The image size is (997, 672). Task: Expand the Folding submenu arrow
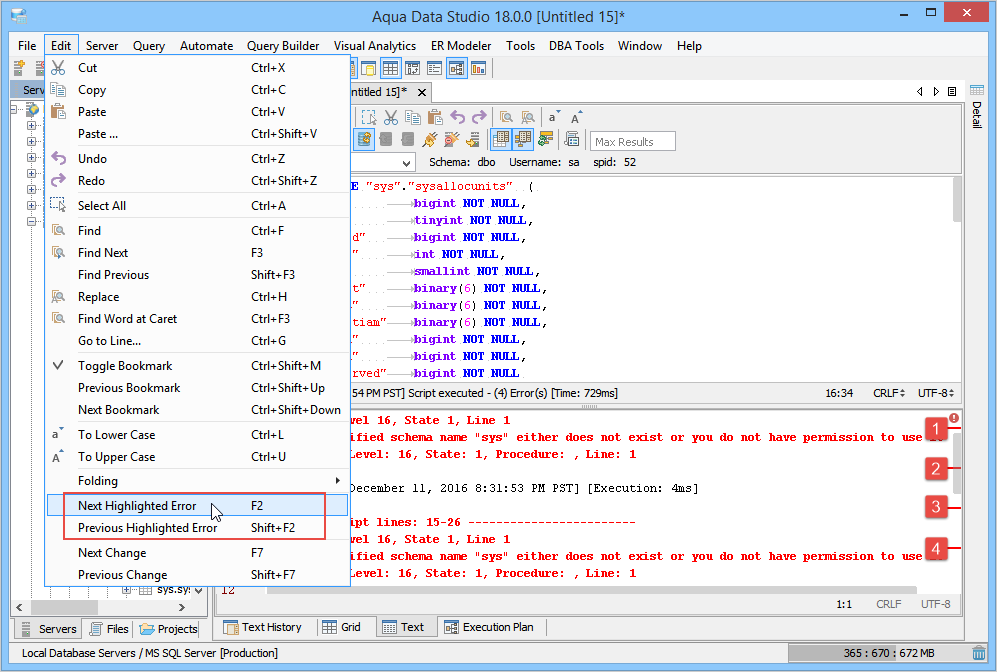click(338, 481)
